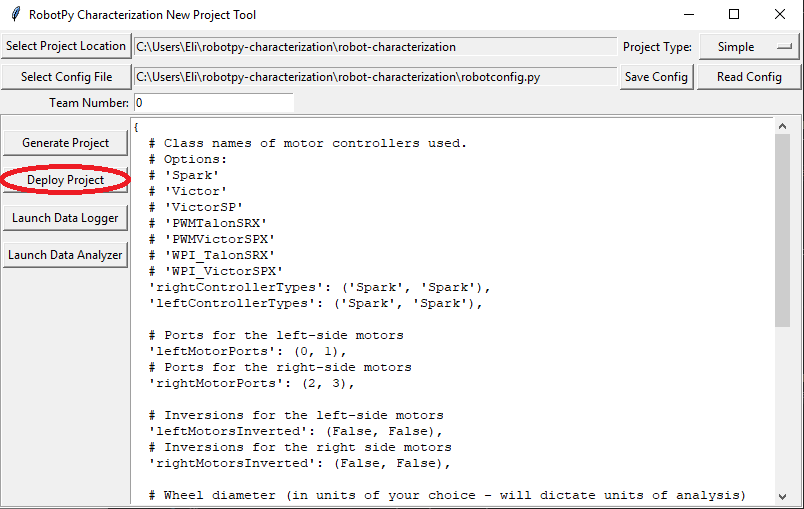
Task: Close the RobotPy Characterization window
Action: pyautogui.click(x=780, y=15)
